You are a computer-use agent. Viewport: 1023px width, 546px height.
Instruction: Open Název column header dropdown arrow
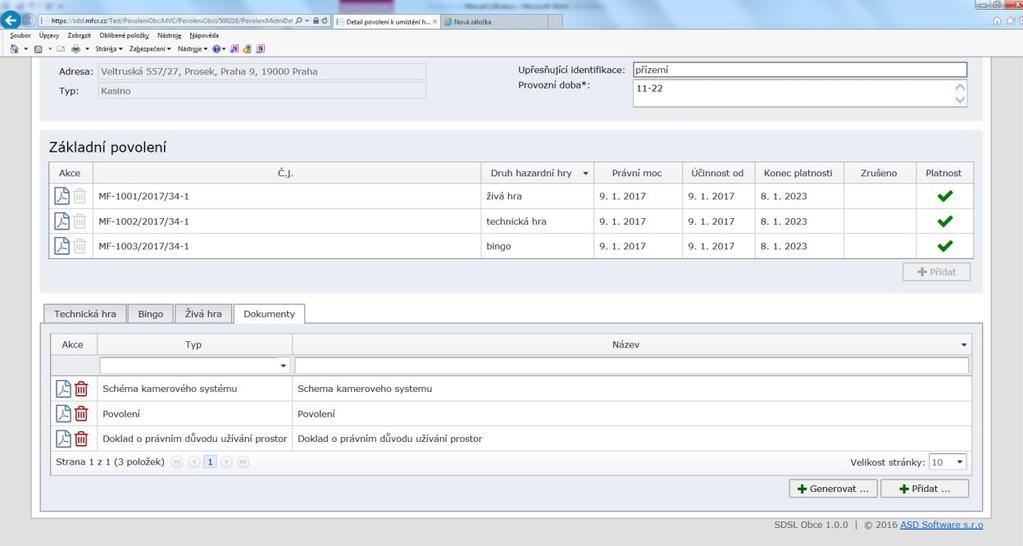point(964,344)
